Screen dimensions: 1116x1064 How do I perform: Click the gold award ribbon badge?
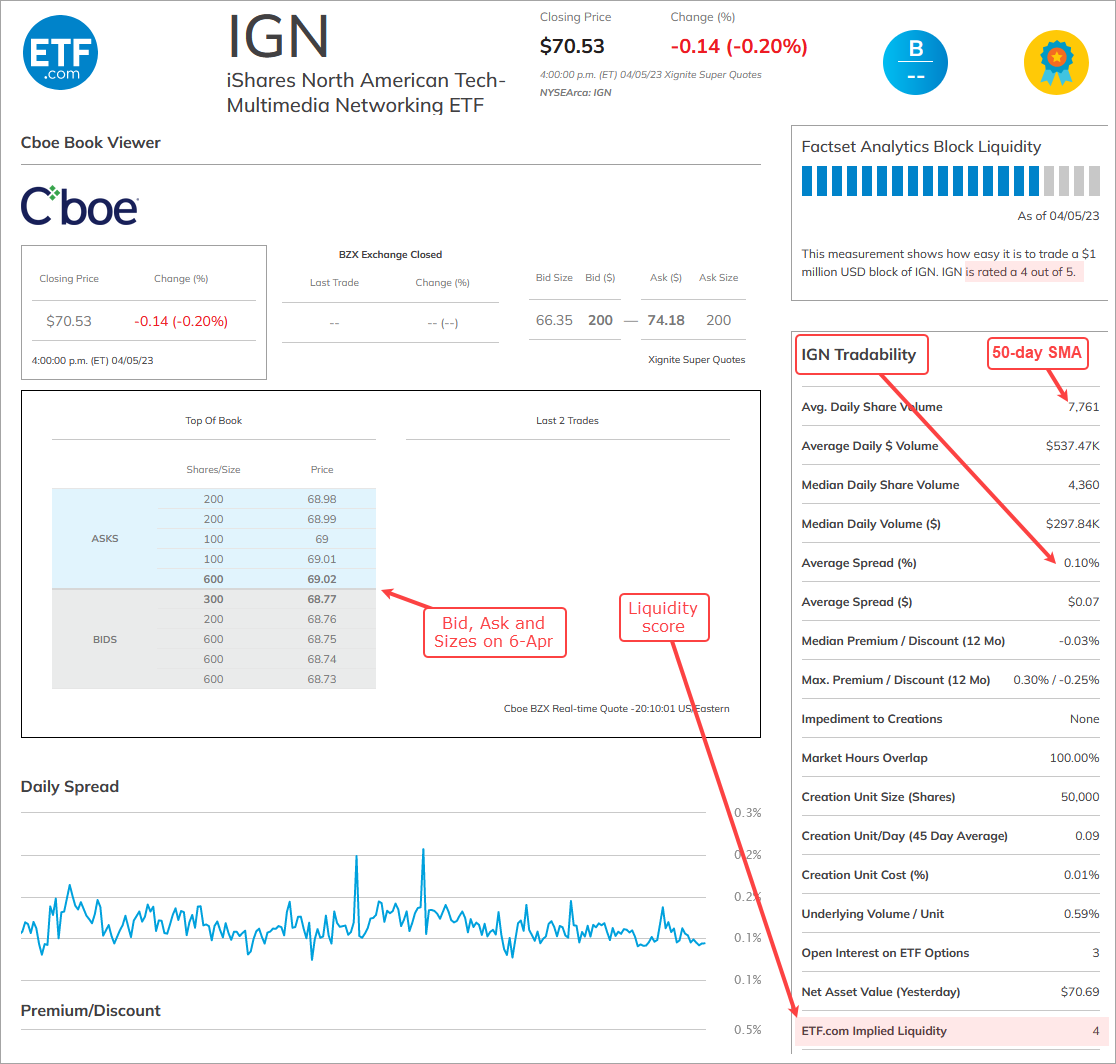click(x=1056, y=63)
